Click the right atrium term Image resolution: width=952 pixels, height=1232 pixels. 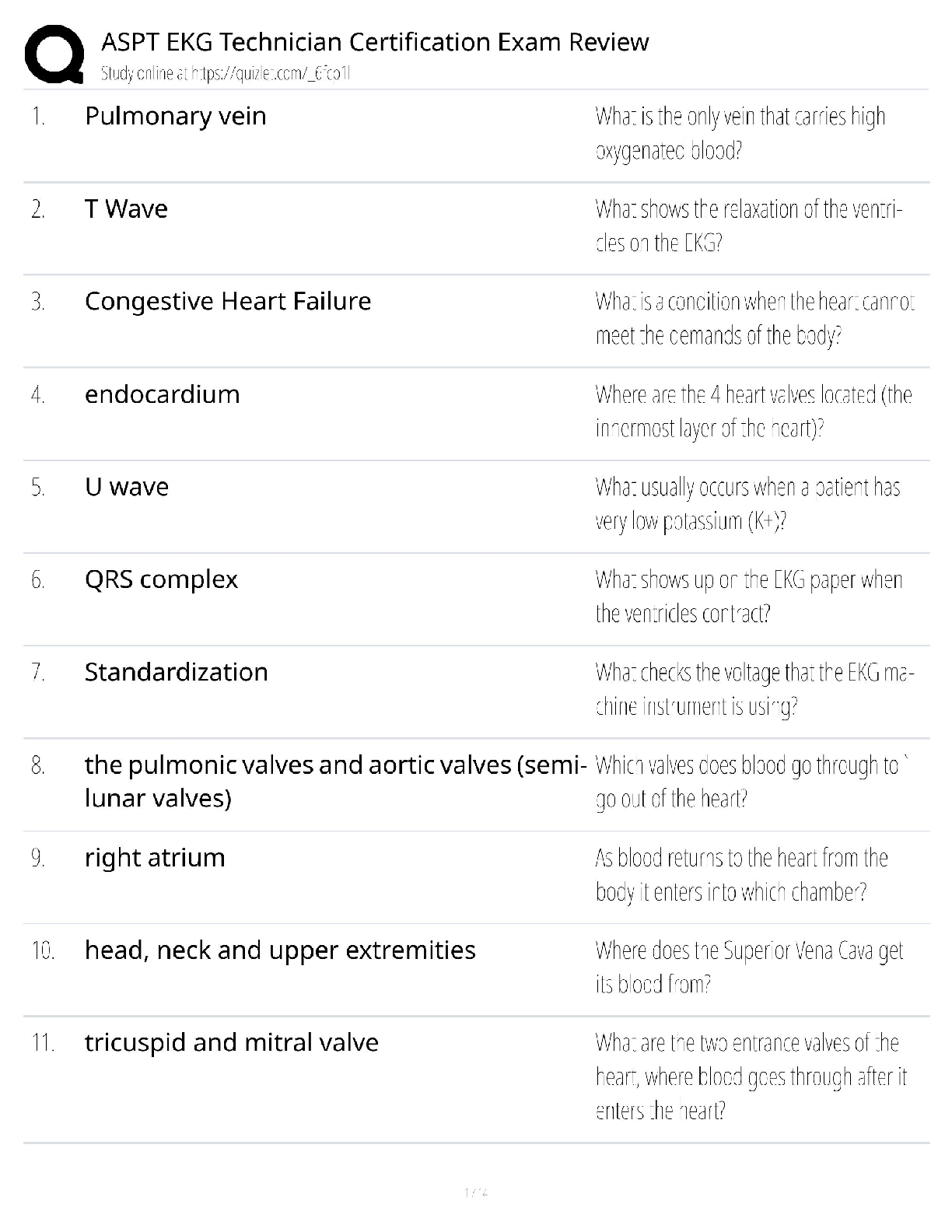pos(155,858)
